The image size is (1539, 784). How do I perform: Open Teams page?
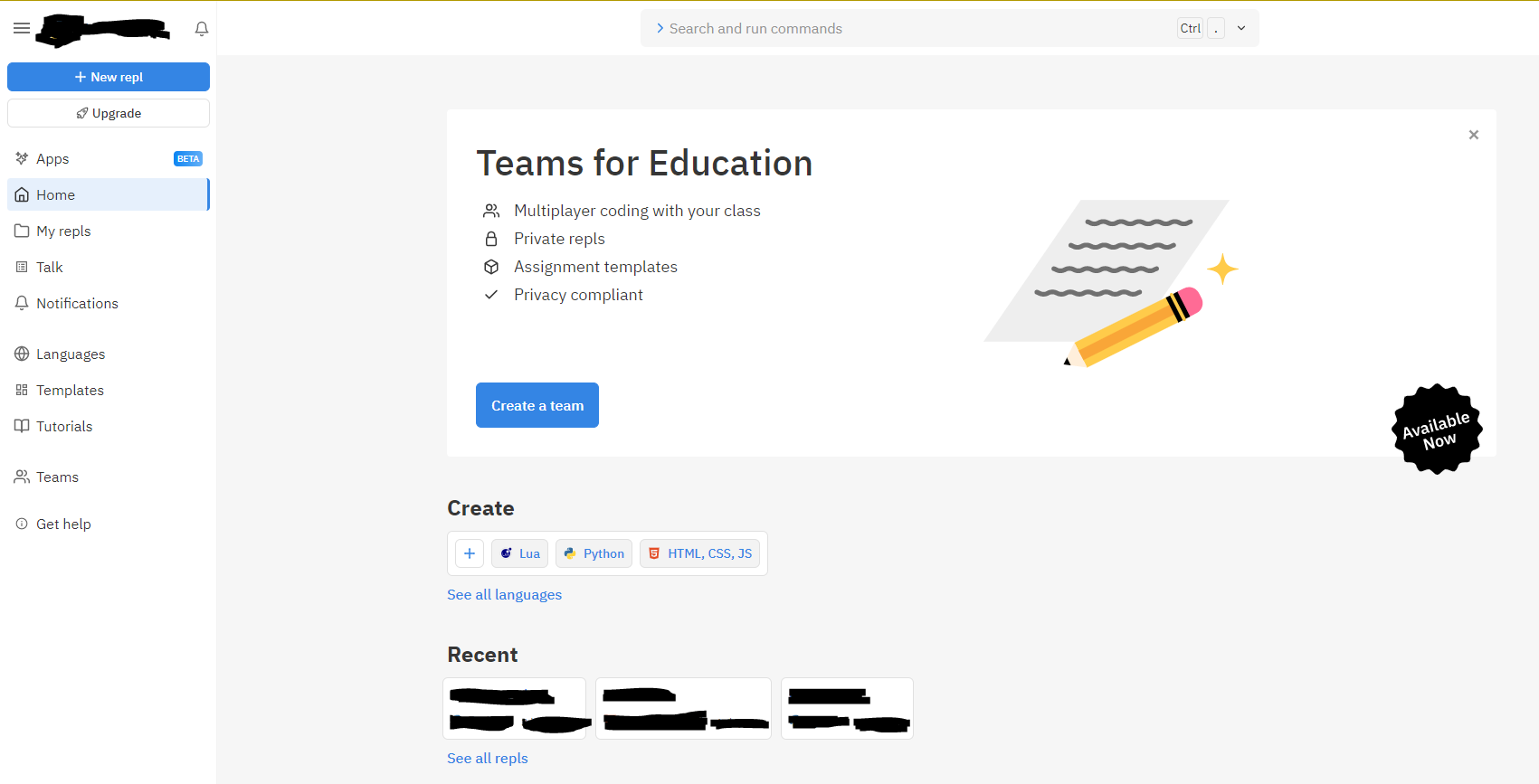109,477
